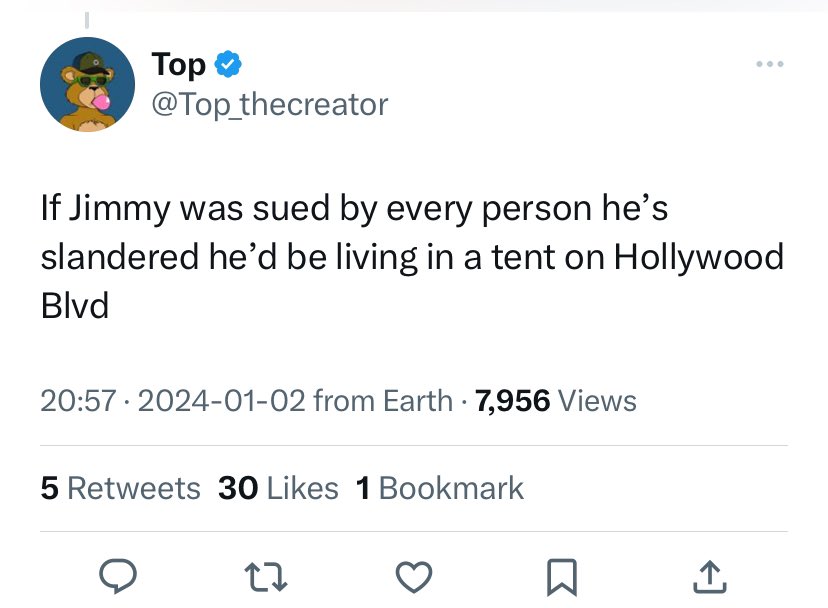
Task: Like the tweet with heart icon
Action: (414, 577)
